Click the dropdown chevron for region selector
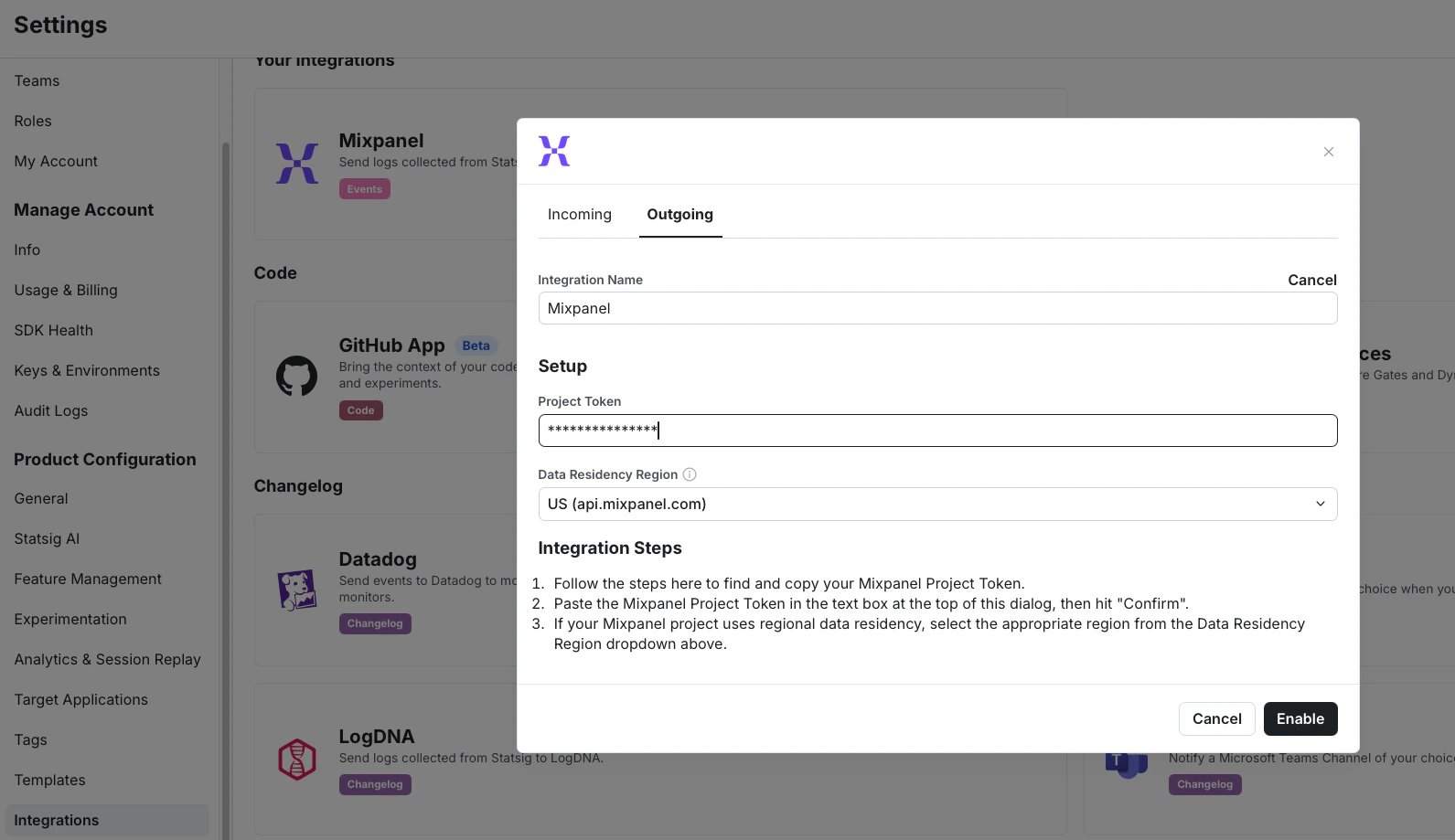Screen dimensions: 1455x840 [1321, 504]
